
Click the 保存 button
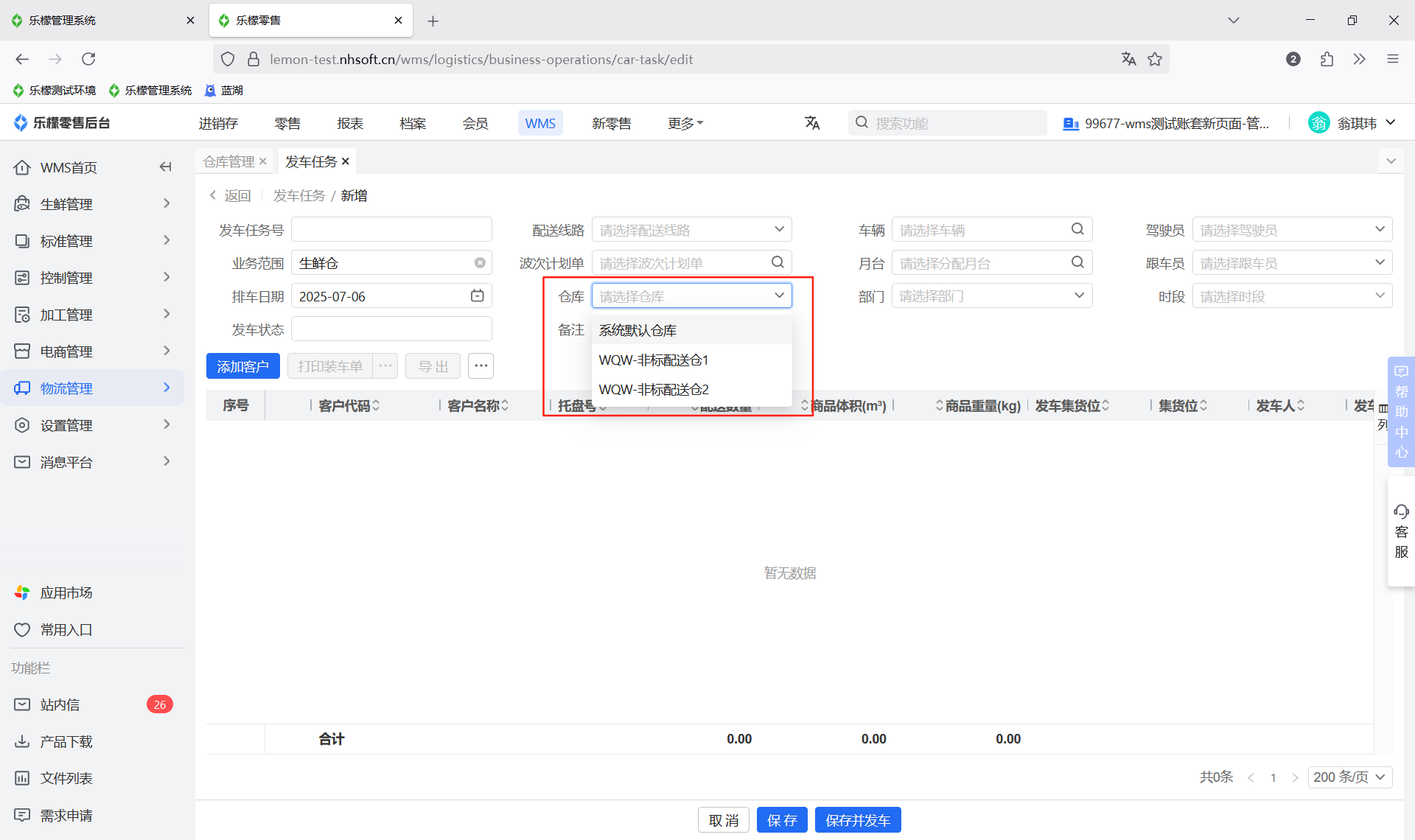tap(782, 820)
